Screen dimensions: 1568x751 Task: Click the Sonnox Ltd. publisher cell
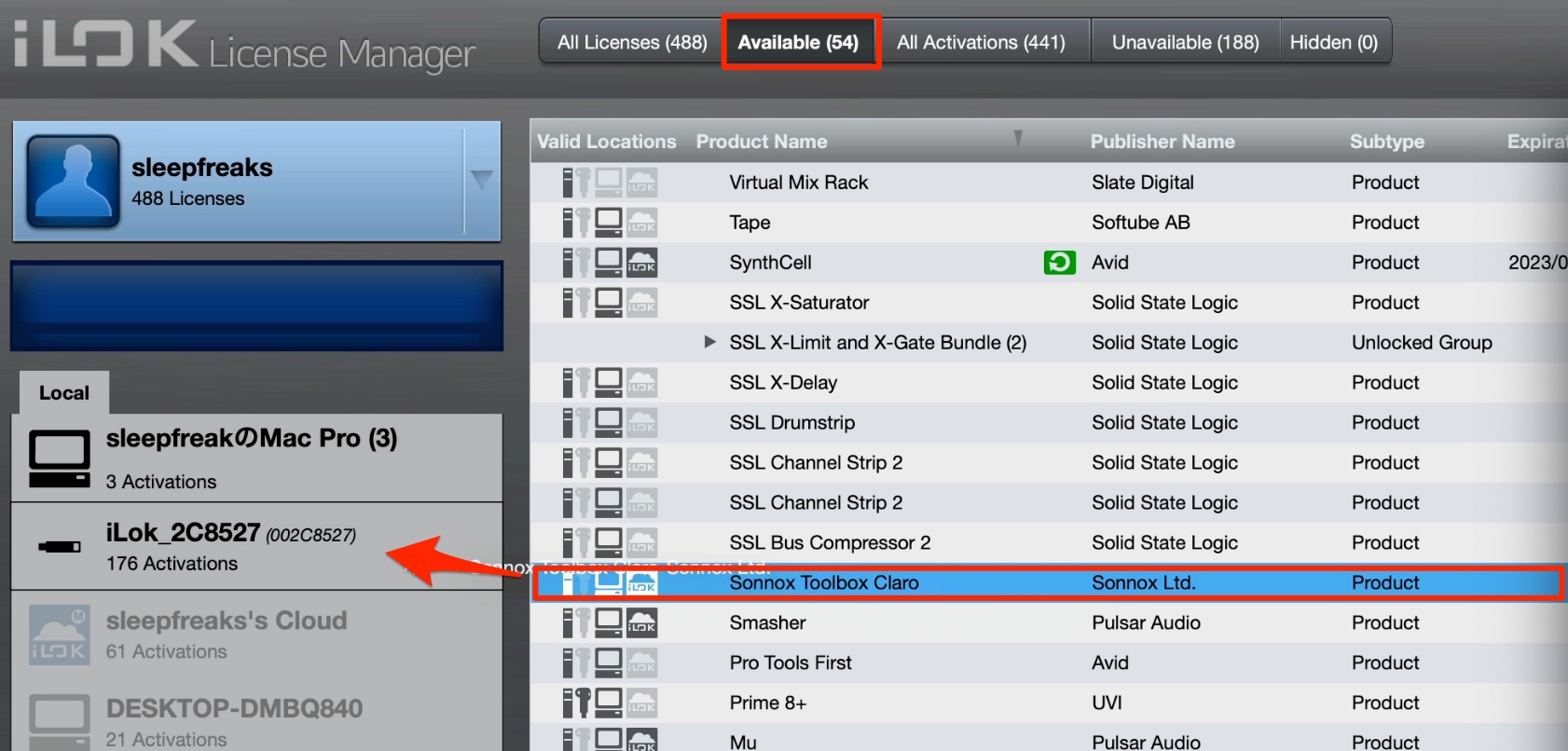(x=1144, y=583)
